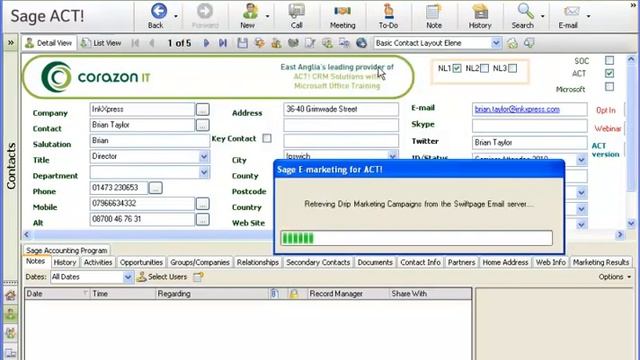Sort notes by Record Manager column

click(348, 293)
